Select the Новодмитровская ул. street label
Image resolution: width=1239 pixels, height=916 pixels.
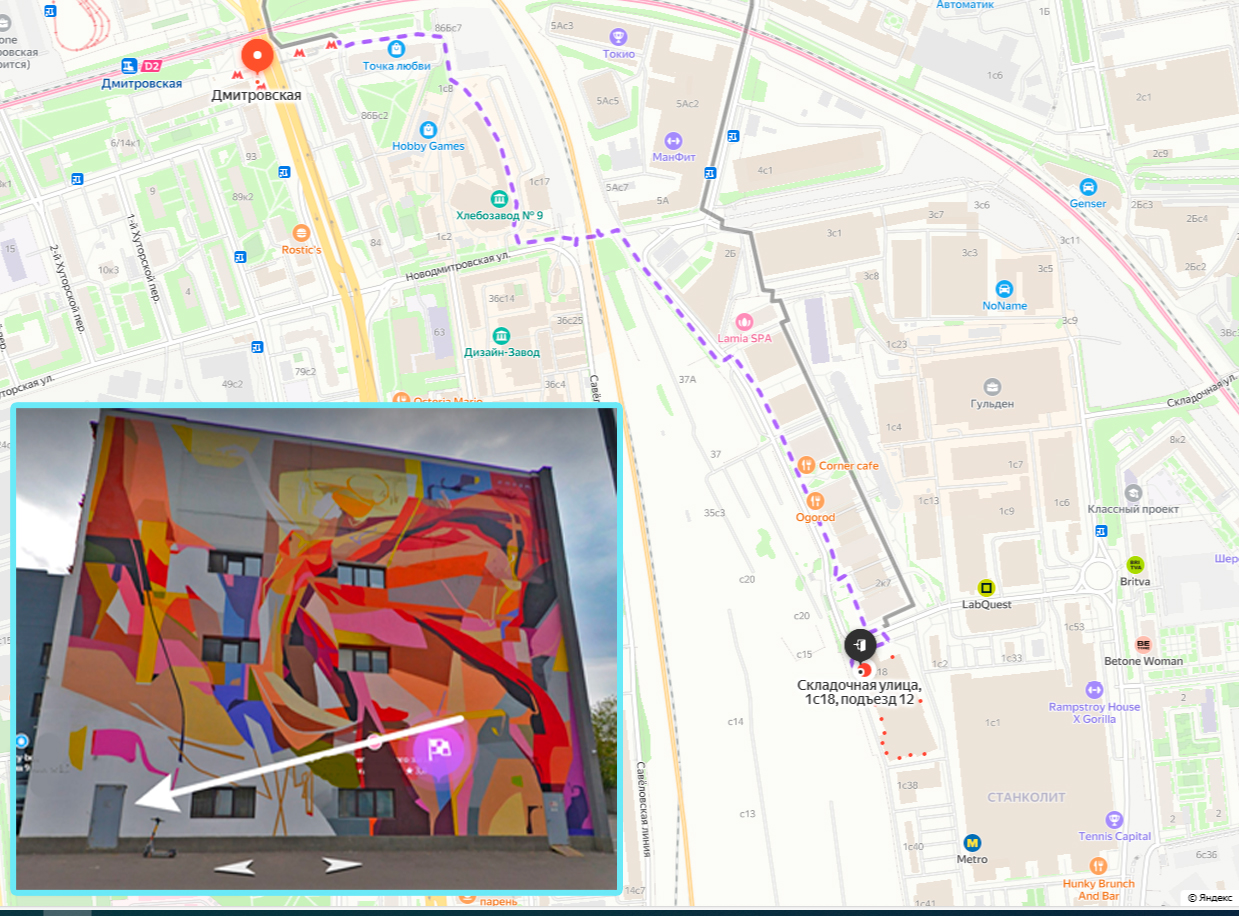[458, 267]
